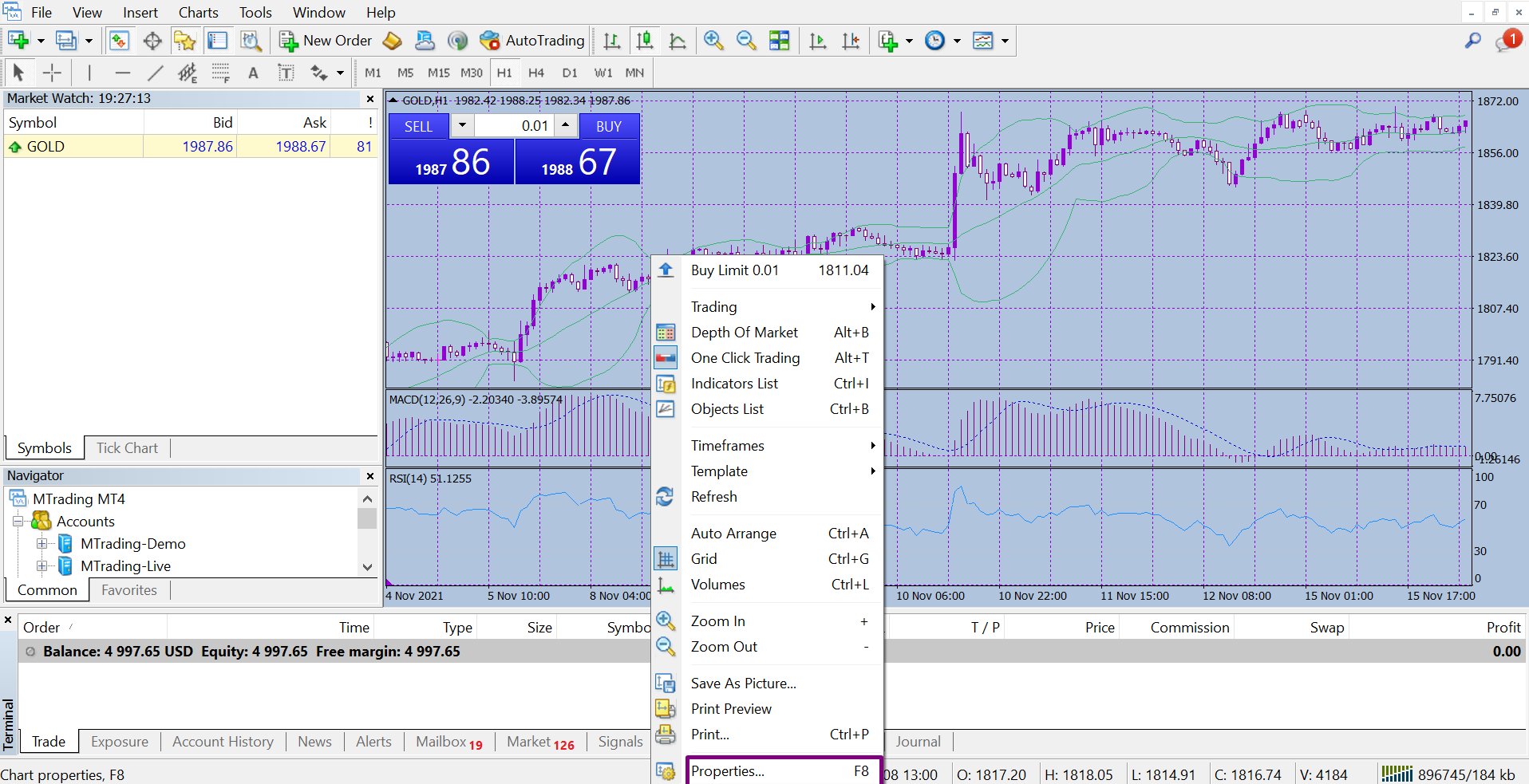The image size is (1529, 784).
Task: Expand the MTrading-Demo account node
Action: point(41,544)
